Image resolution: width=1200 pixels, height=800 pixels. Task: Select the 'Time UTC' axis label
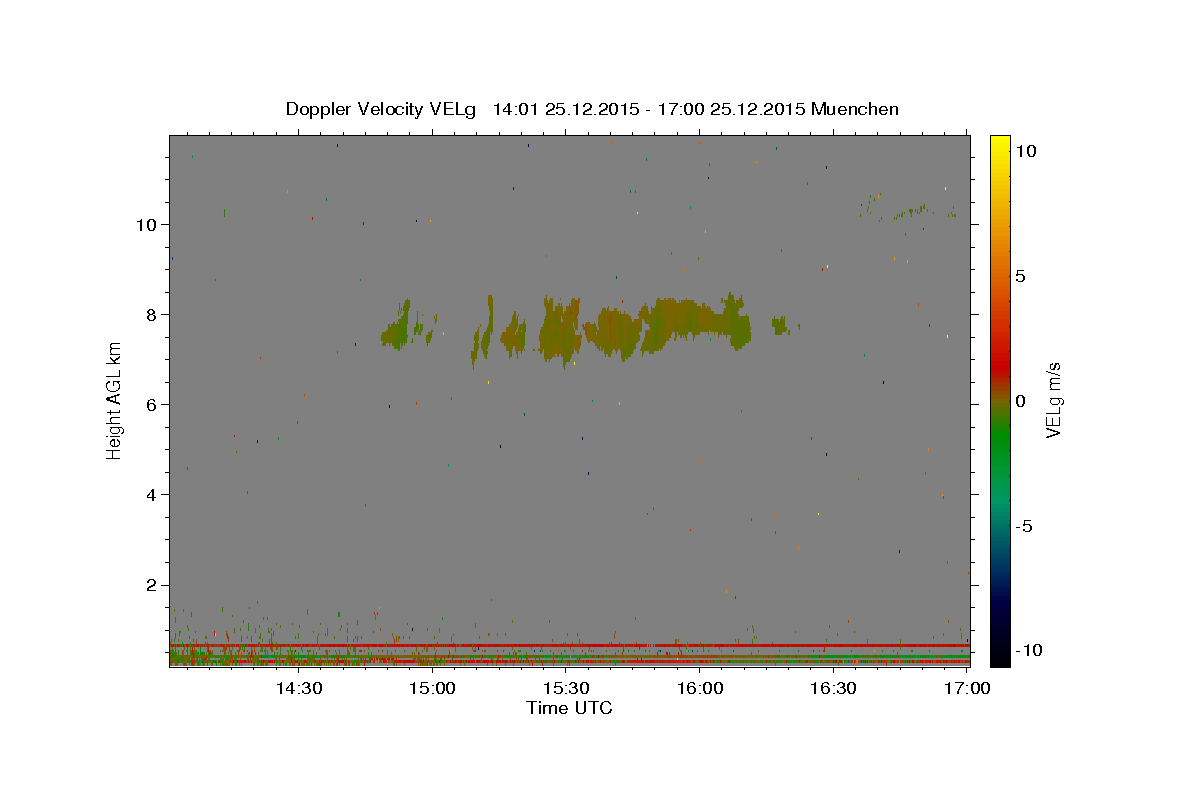569,708
